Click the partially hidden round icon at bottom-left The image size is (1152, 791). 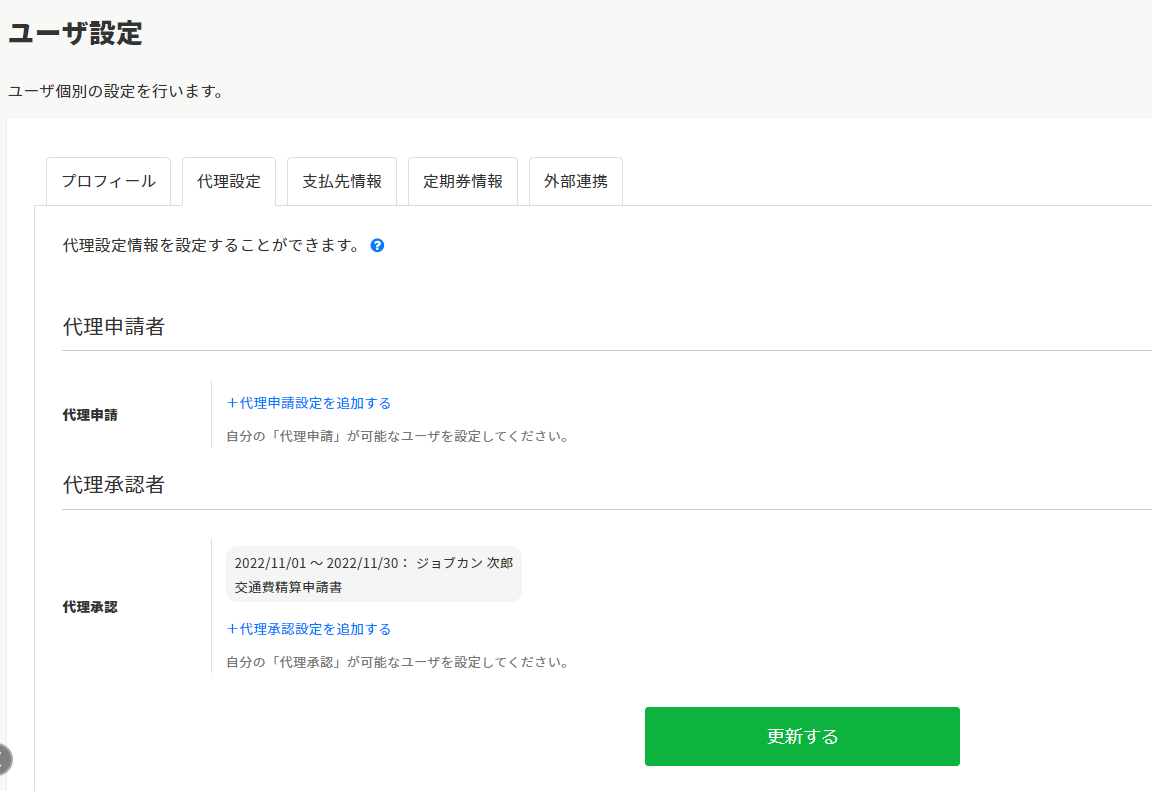4,759
